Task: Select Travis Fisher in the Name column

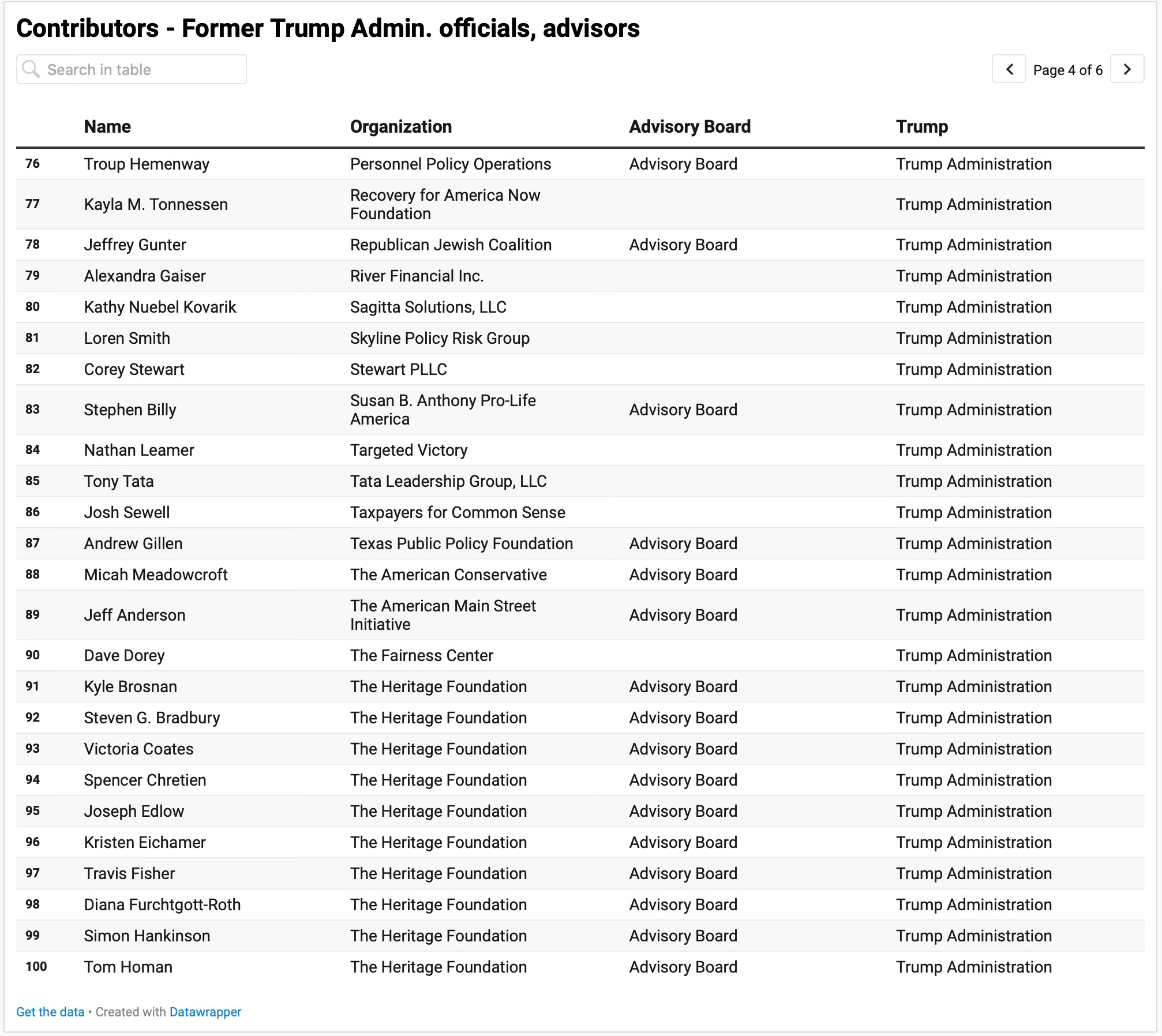Action: click(129, 873)
